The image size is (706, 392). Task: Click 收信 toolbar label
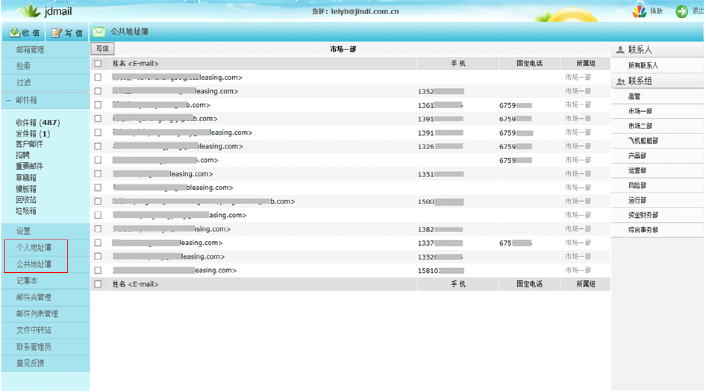(x=31, y=33)
